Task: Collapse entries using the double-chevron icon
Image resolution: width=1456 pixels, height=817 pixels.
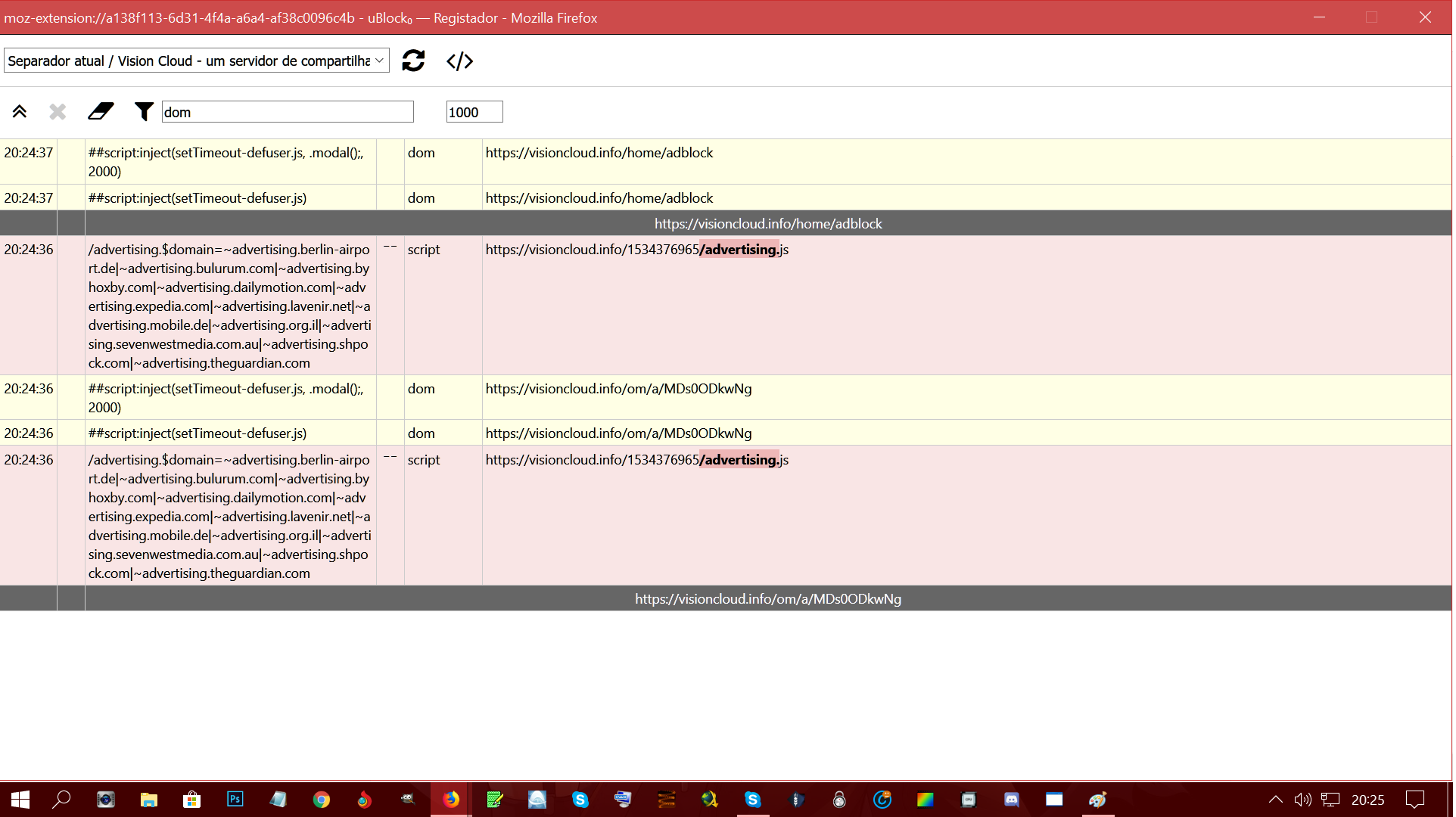Action: click(19, 111)
